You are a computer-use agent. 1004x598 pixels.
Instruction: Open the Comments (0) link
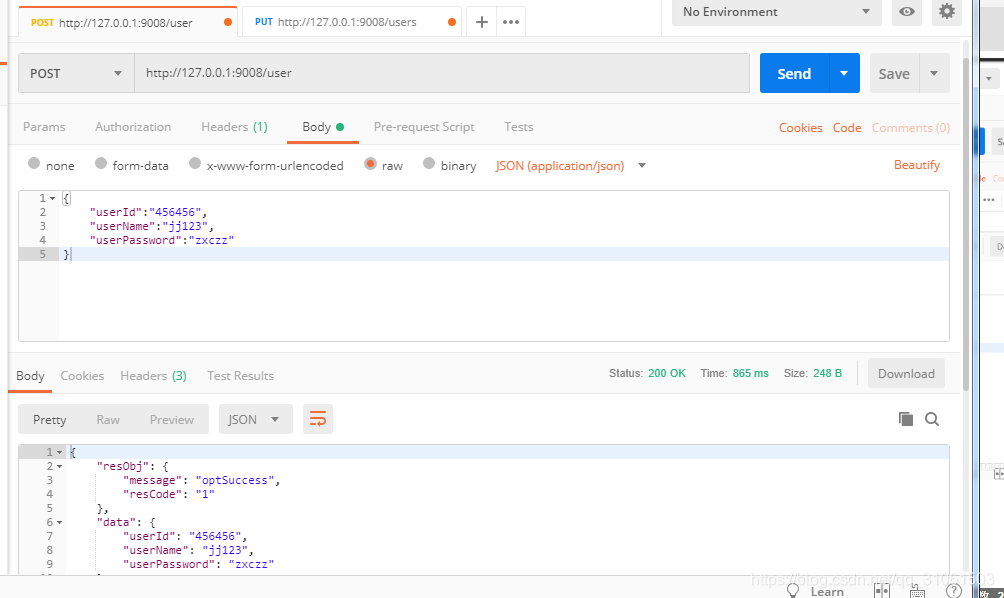[911, 127]
